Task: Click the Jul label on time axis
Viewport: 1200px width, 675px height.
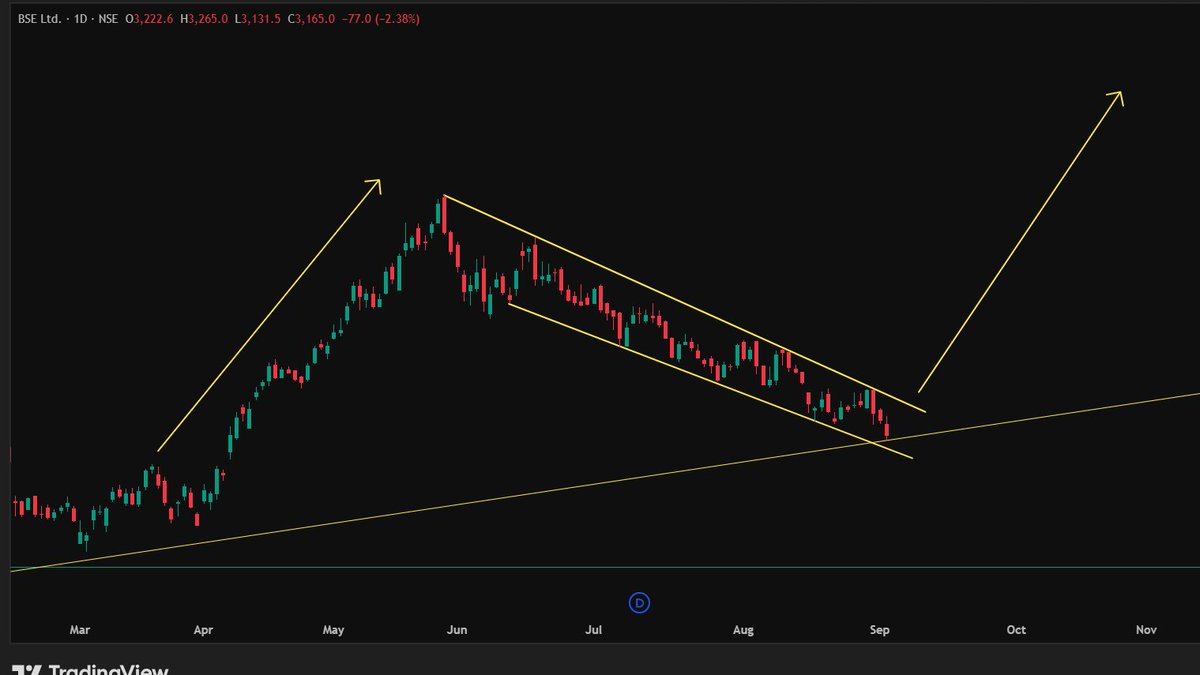Action: tap(593, 630)
